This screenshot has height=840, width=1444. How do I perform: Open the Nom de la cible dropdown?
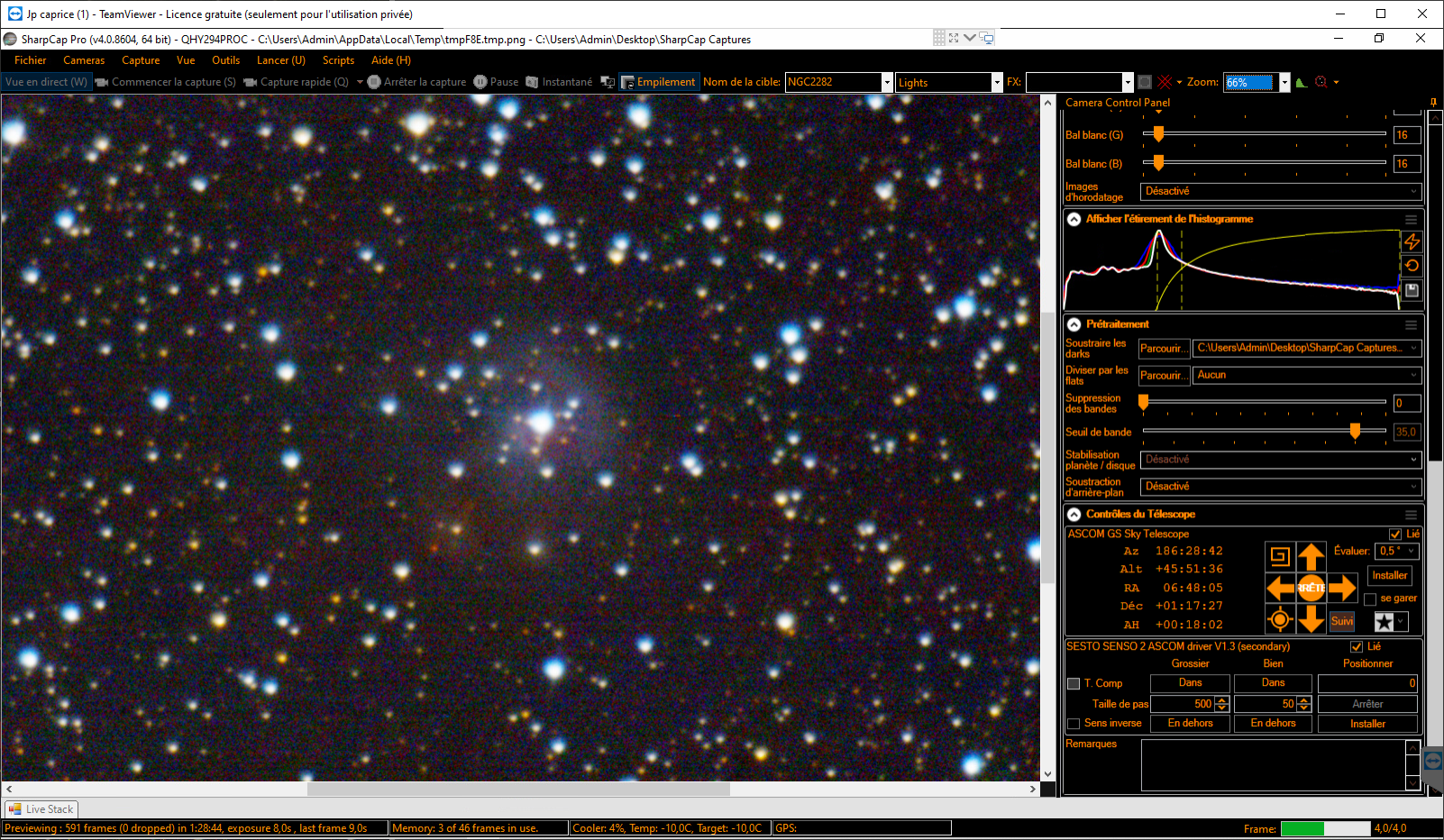point(887,82)
